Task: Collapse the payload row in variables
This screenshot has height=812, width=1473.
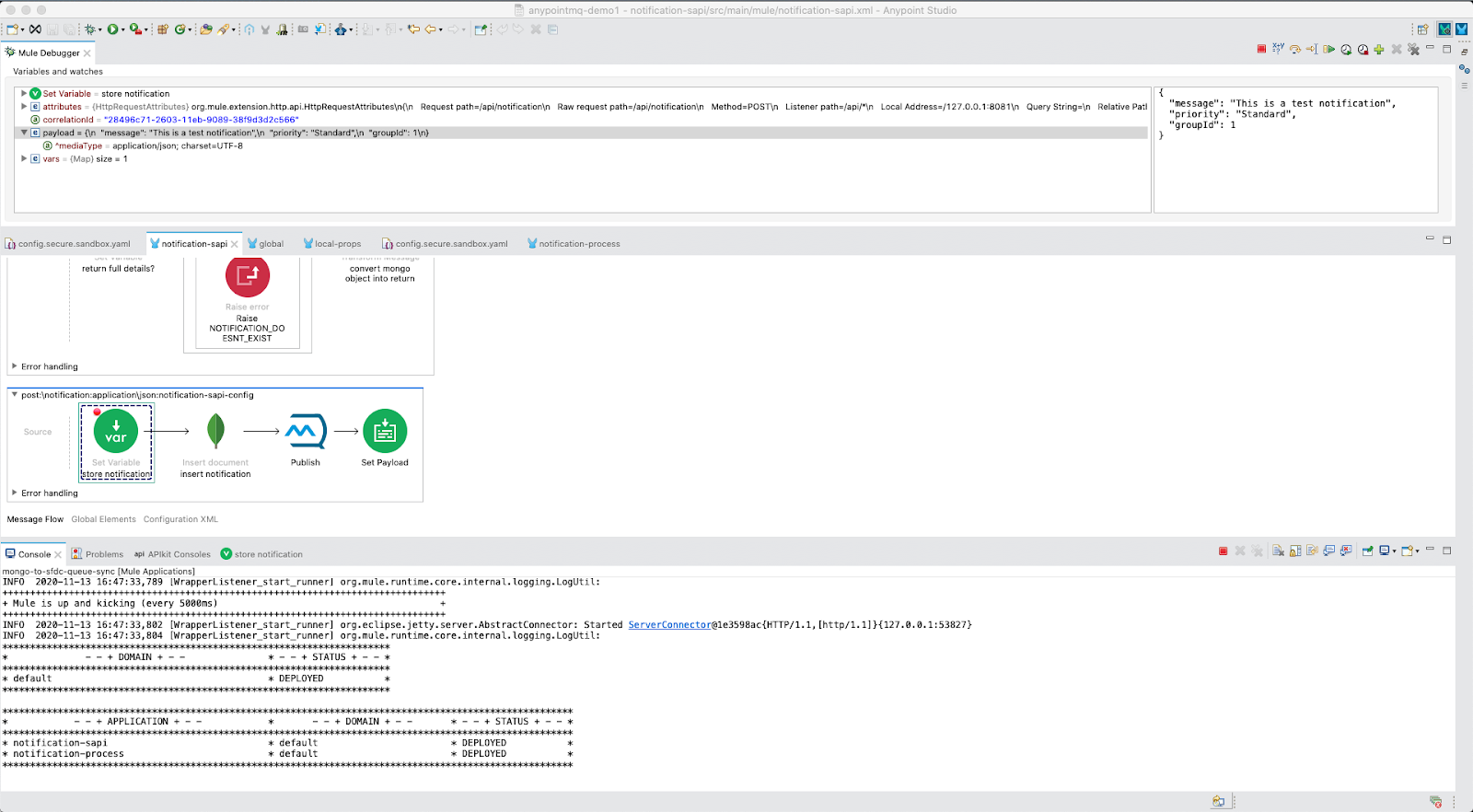Action: [24, 133]
